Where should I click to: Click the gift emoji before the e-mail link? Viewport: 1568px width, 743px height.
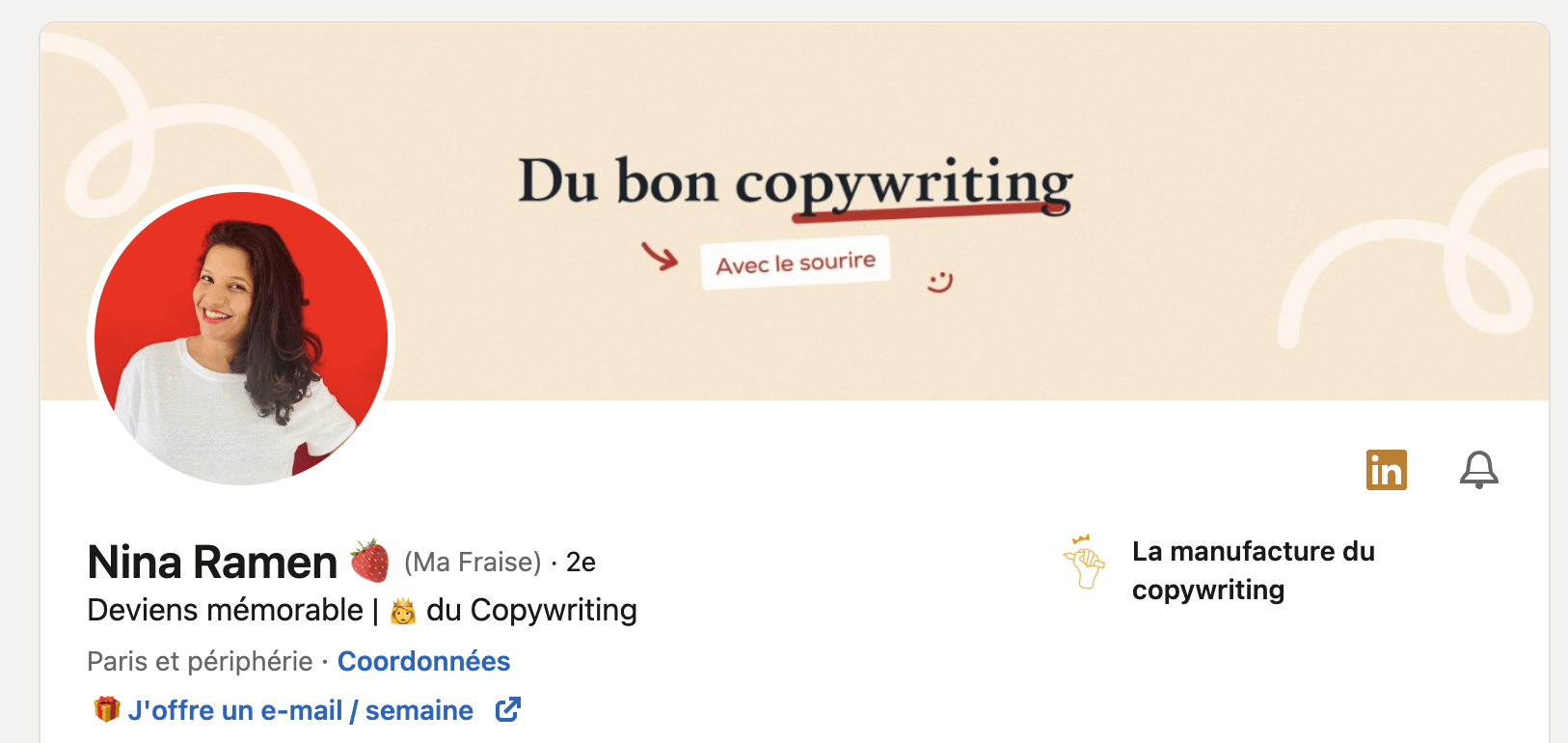(x=106, y=710)
